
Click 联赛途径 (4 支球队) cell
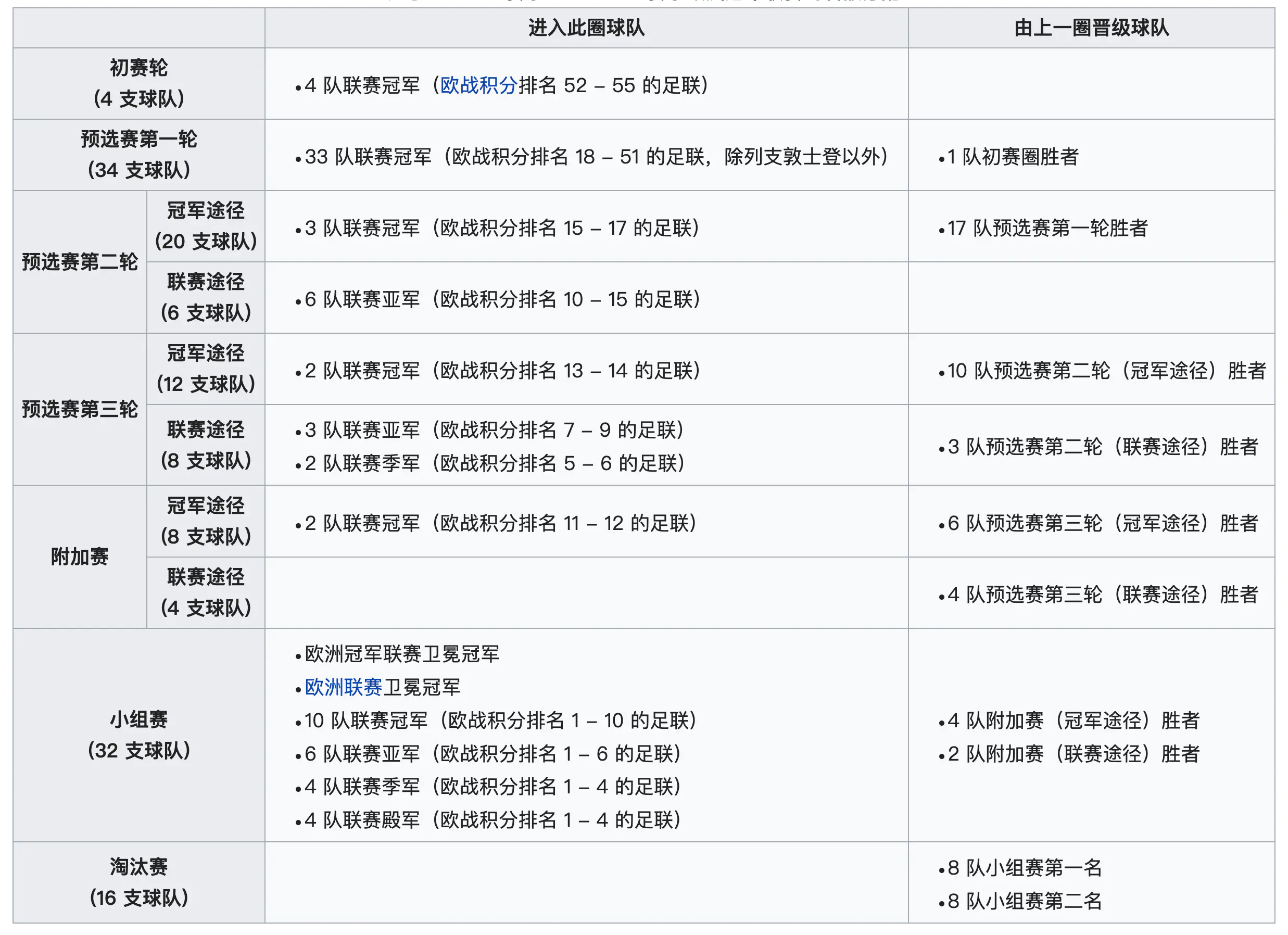(x=206, y=592)
